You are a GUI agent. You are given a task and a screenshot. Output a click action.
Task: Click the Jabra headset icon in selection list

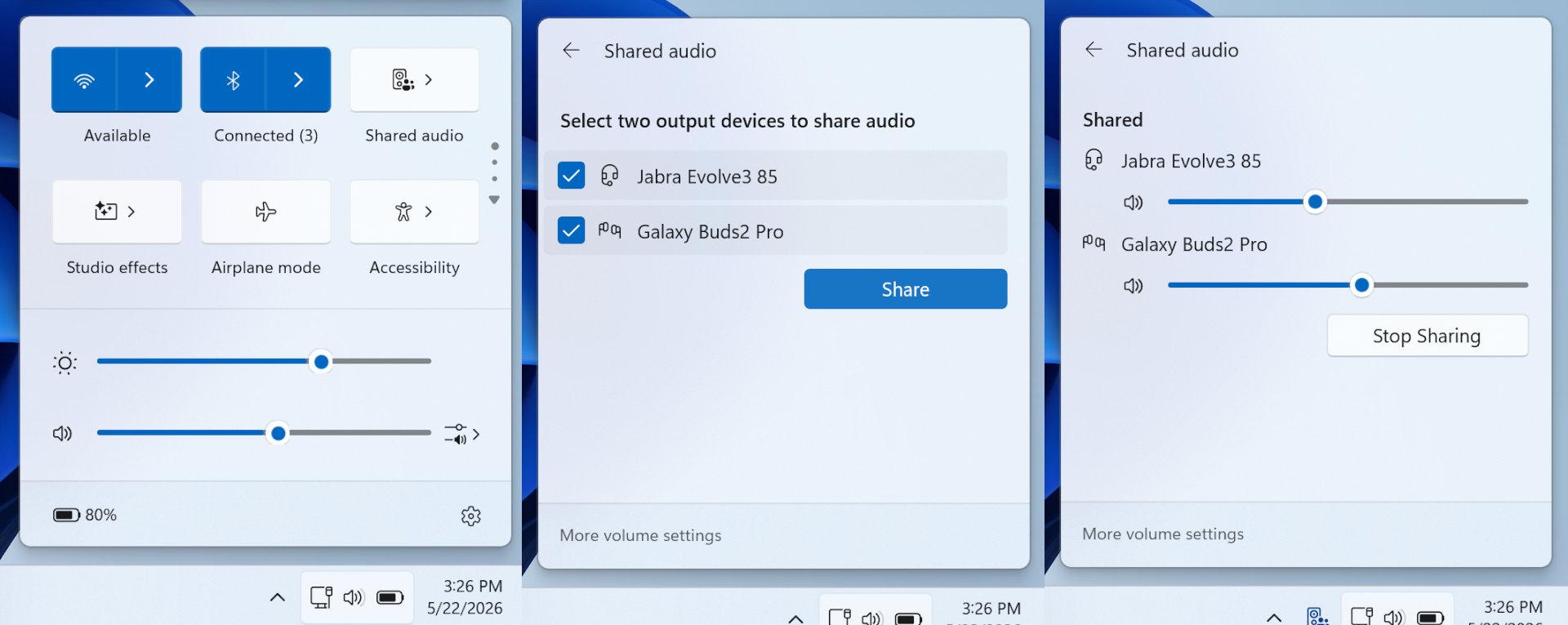609,176
